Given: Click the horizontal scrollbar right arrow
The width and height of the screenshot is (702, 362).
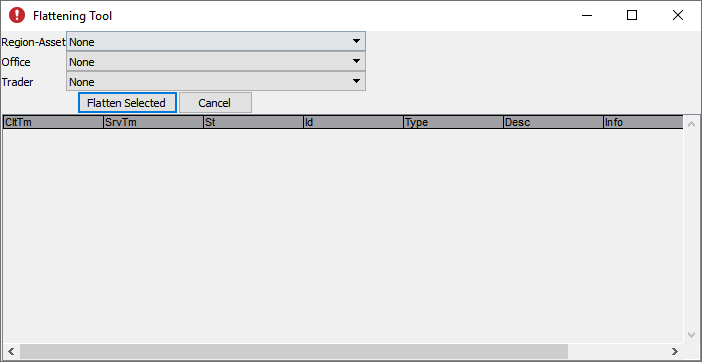Looking at the screenshot, I should click(675, 351).
